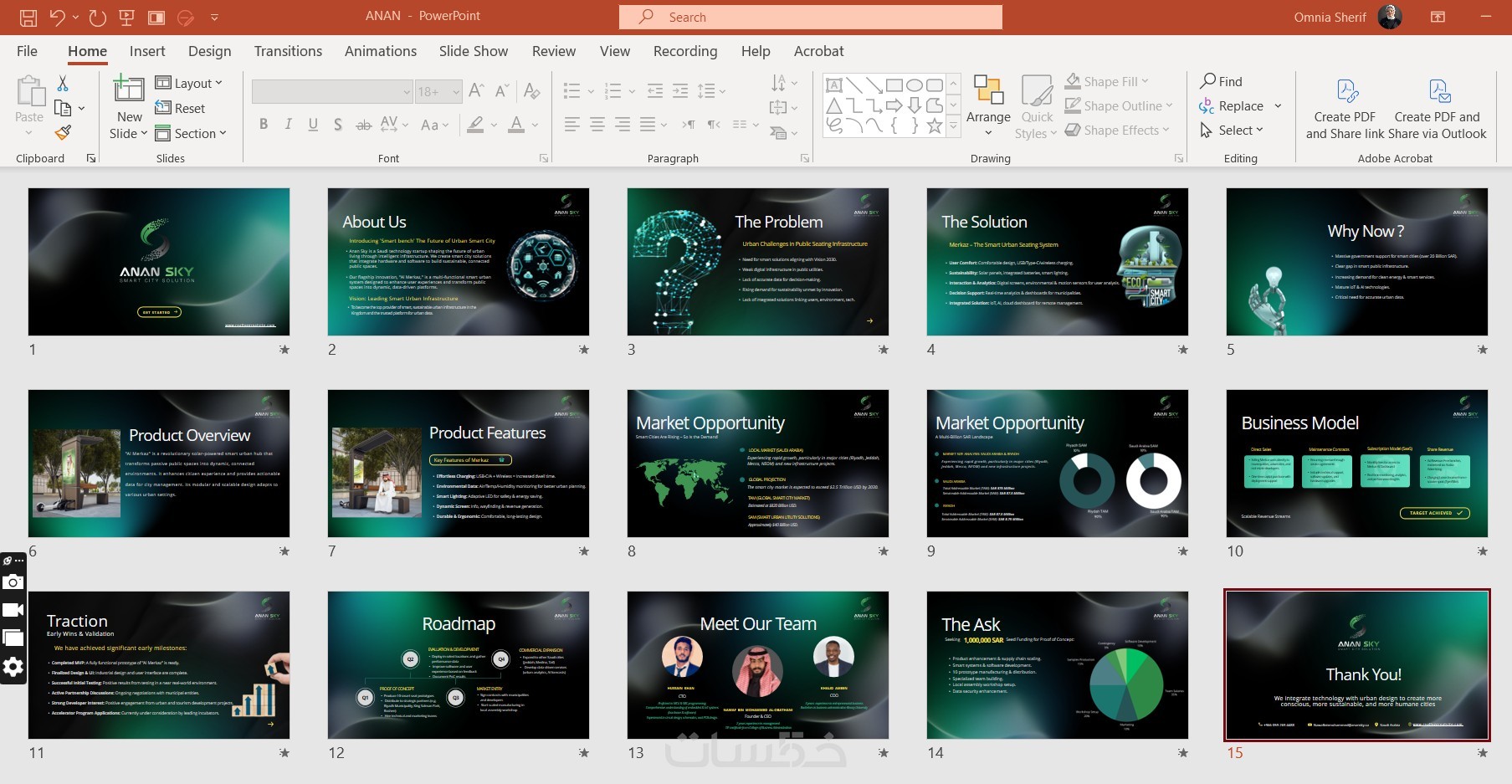Click the Format Painter brush icon
The image size is (1512, 784).
[63, 132]
